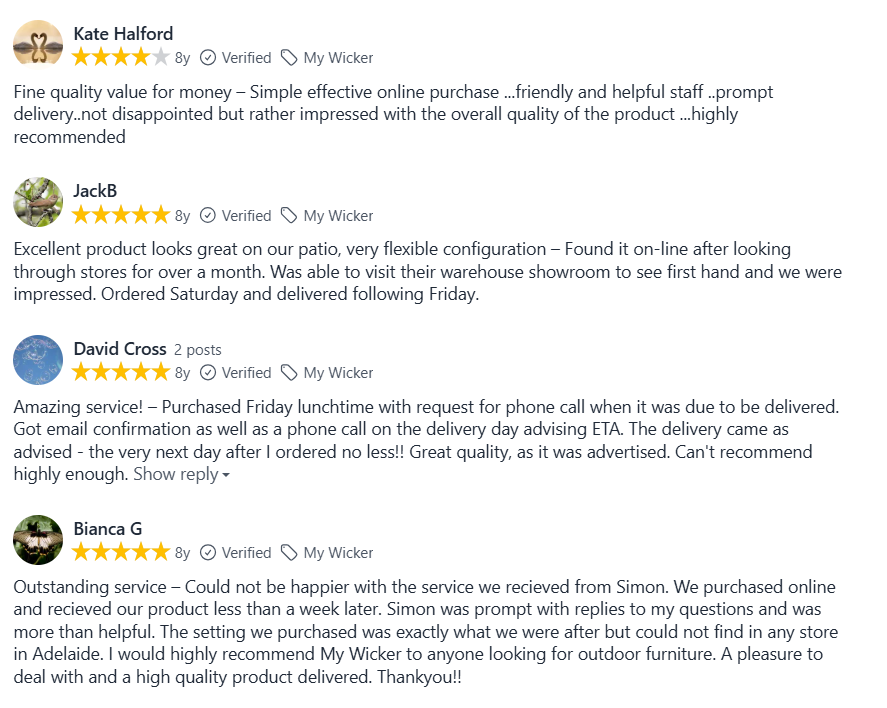
Task: Click David Cross's circular profile picture
Action: click(x=37, y=360)
